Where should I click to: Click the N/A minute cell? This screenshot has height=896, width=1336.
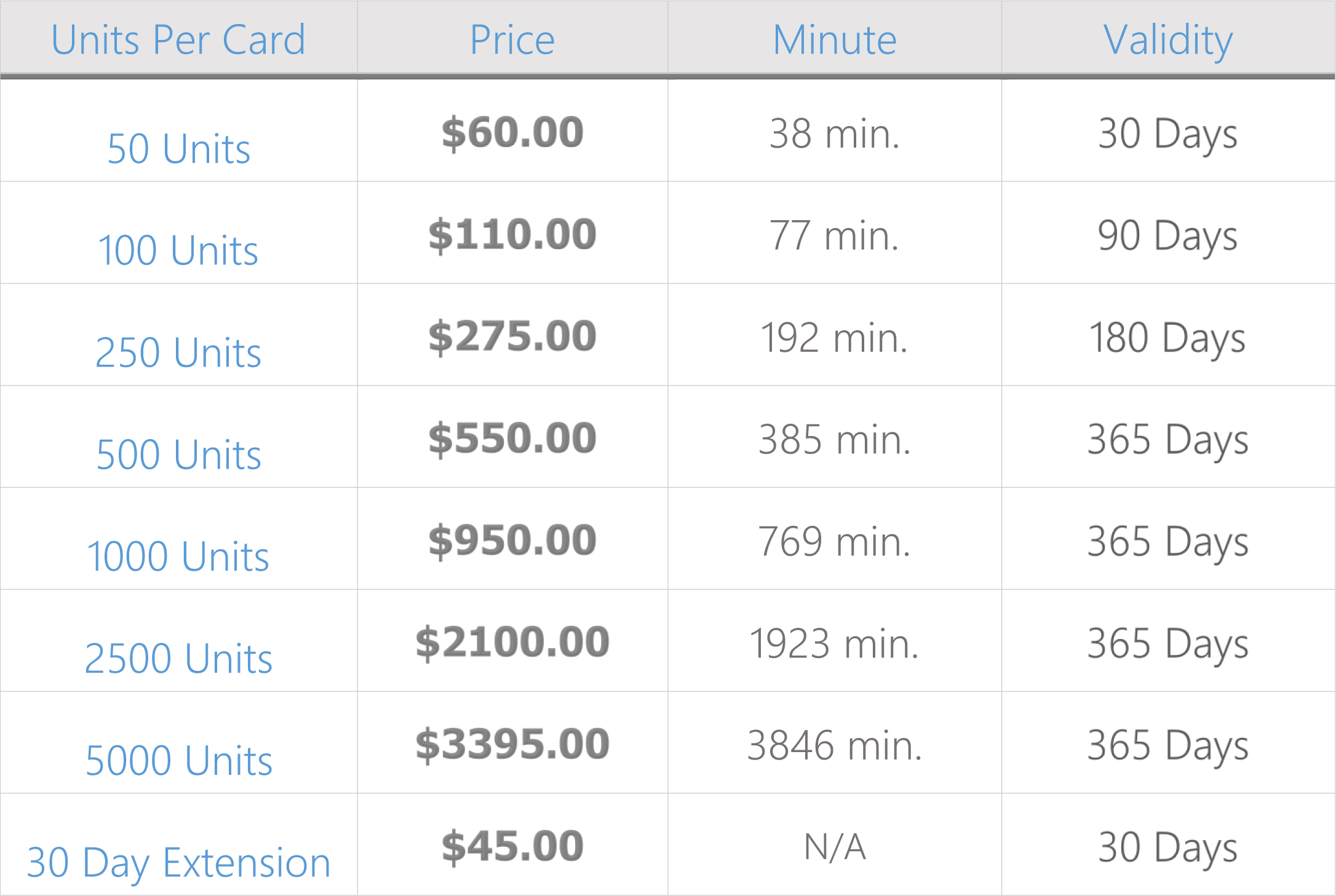835,847
